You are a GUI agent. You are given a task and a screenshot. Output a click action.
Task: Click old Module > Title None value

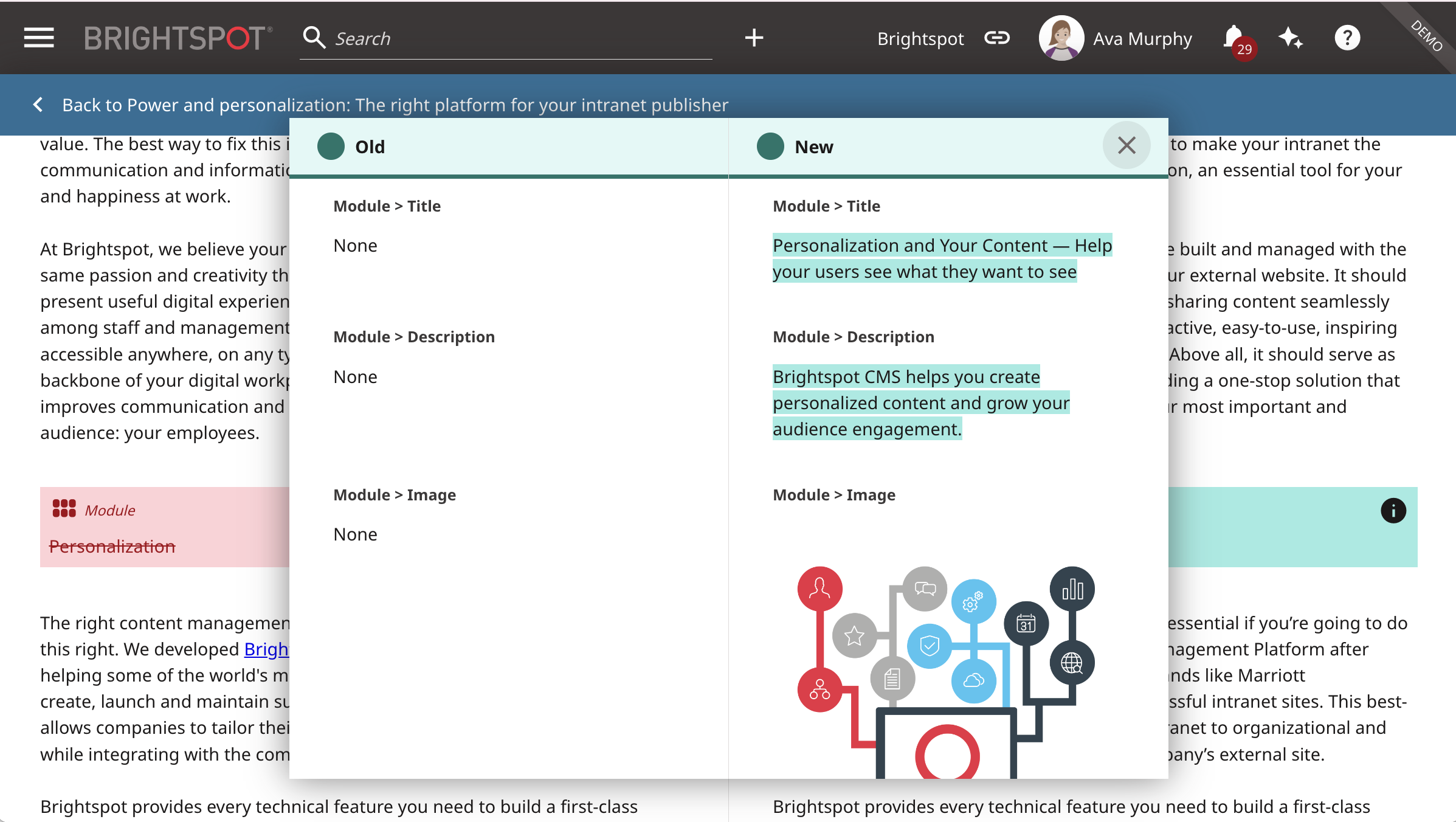[355, 246]
